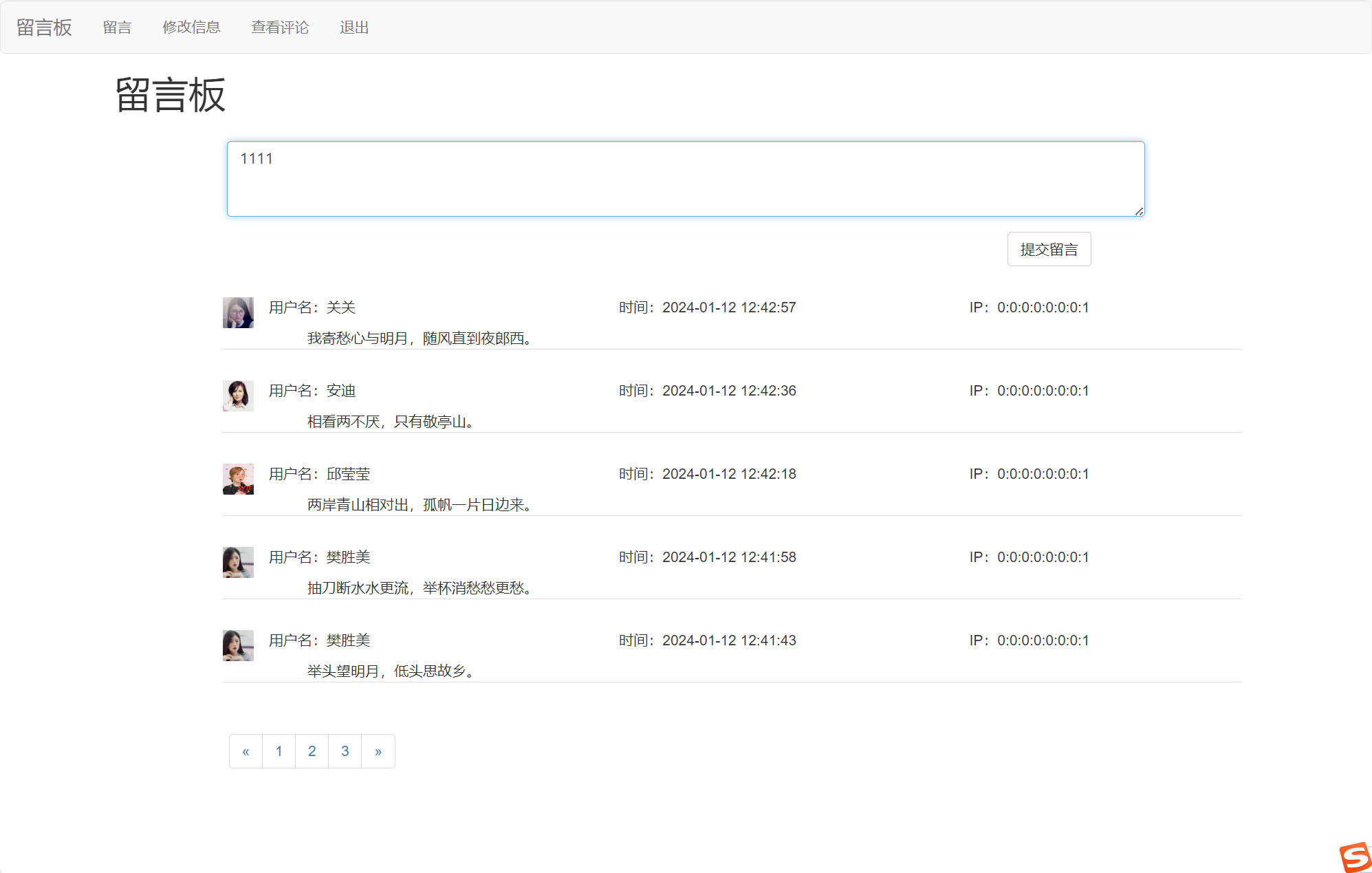This screenshot has width=1372, height=873.
Task: Open the 查看评论 menu item
Action: [x=280, y=28]
